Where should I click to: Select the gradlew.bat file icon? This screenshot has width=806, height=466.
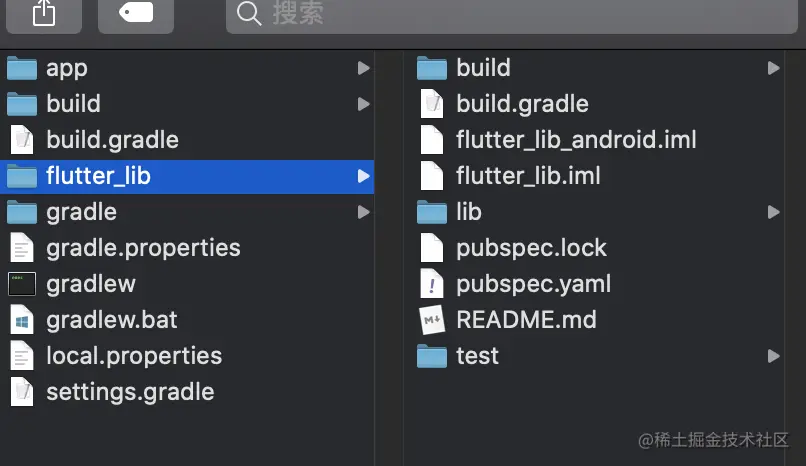click(x=22, y=320)
